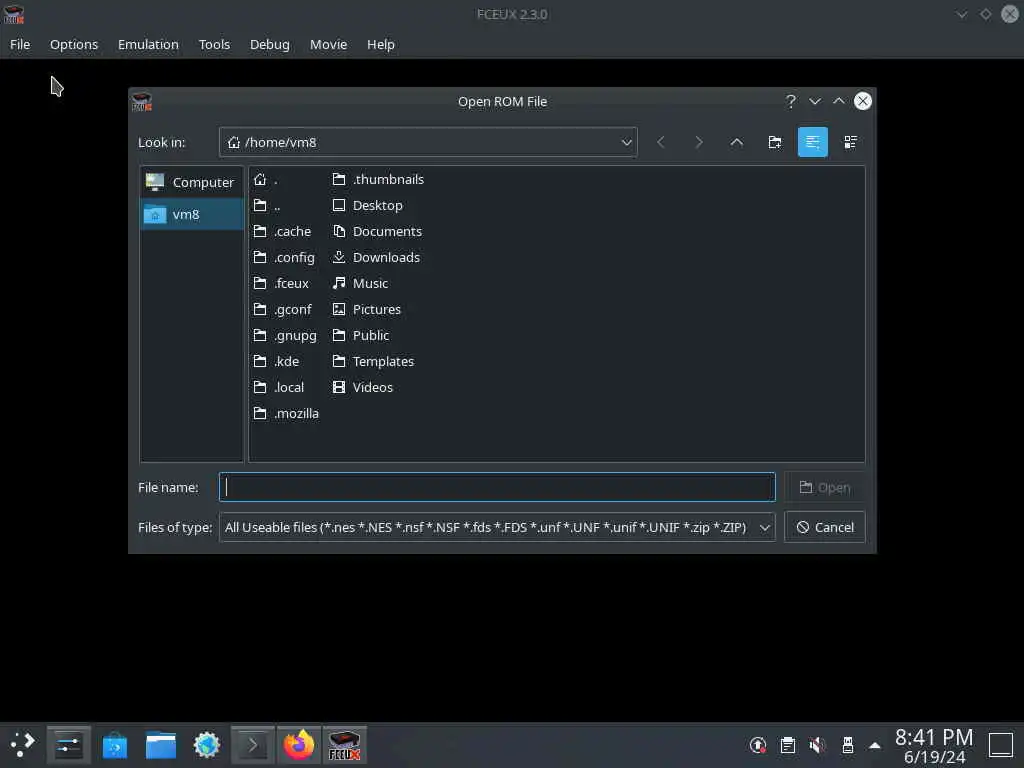This screenshot has height=768, width=1024.
Task: Select the .thumbnails folder
Action: 378,180
